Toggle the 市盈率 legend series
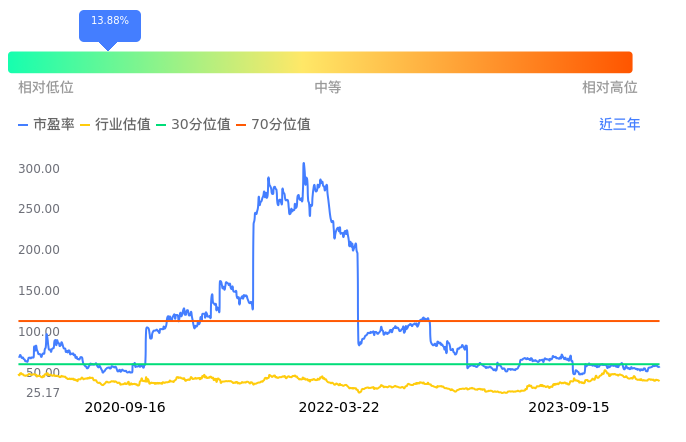686x442 pixels. (x=46, y=125)
